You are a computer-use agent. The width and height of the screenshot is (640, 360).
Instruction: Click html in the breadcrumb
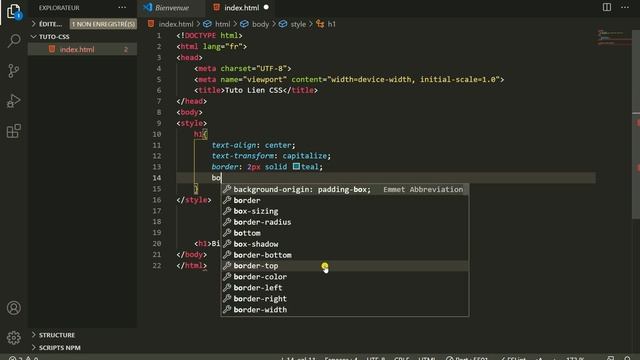point(222,24)
